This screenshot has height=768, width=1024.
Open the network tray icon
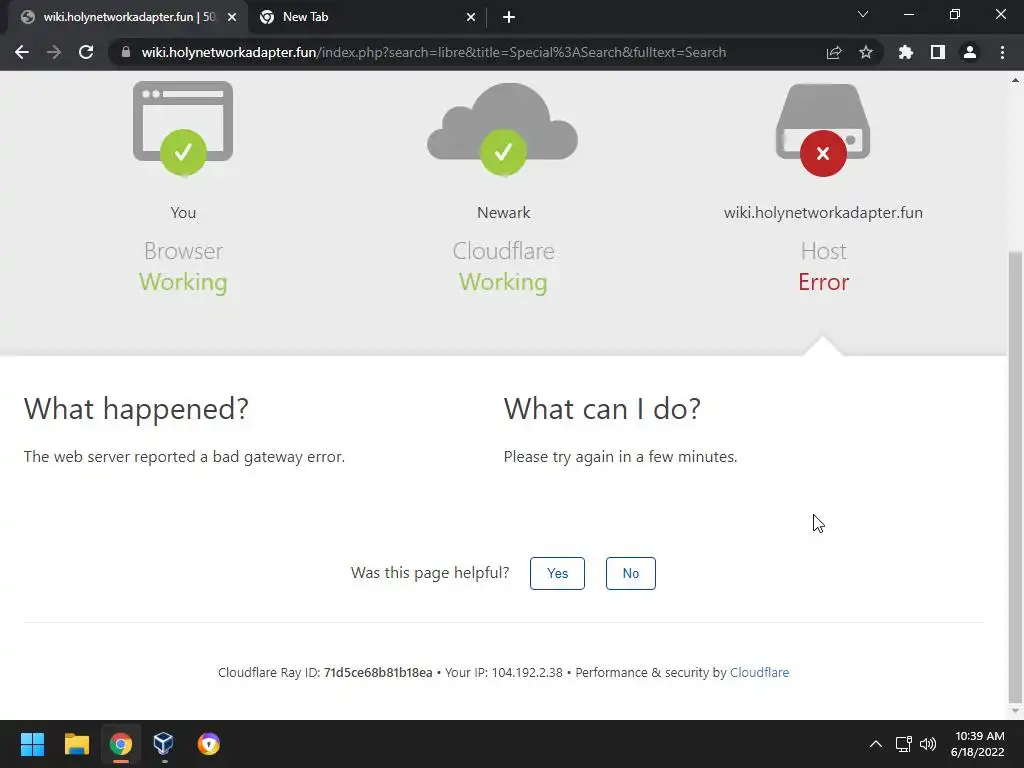(904, 744)
